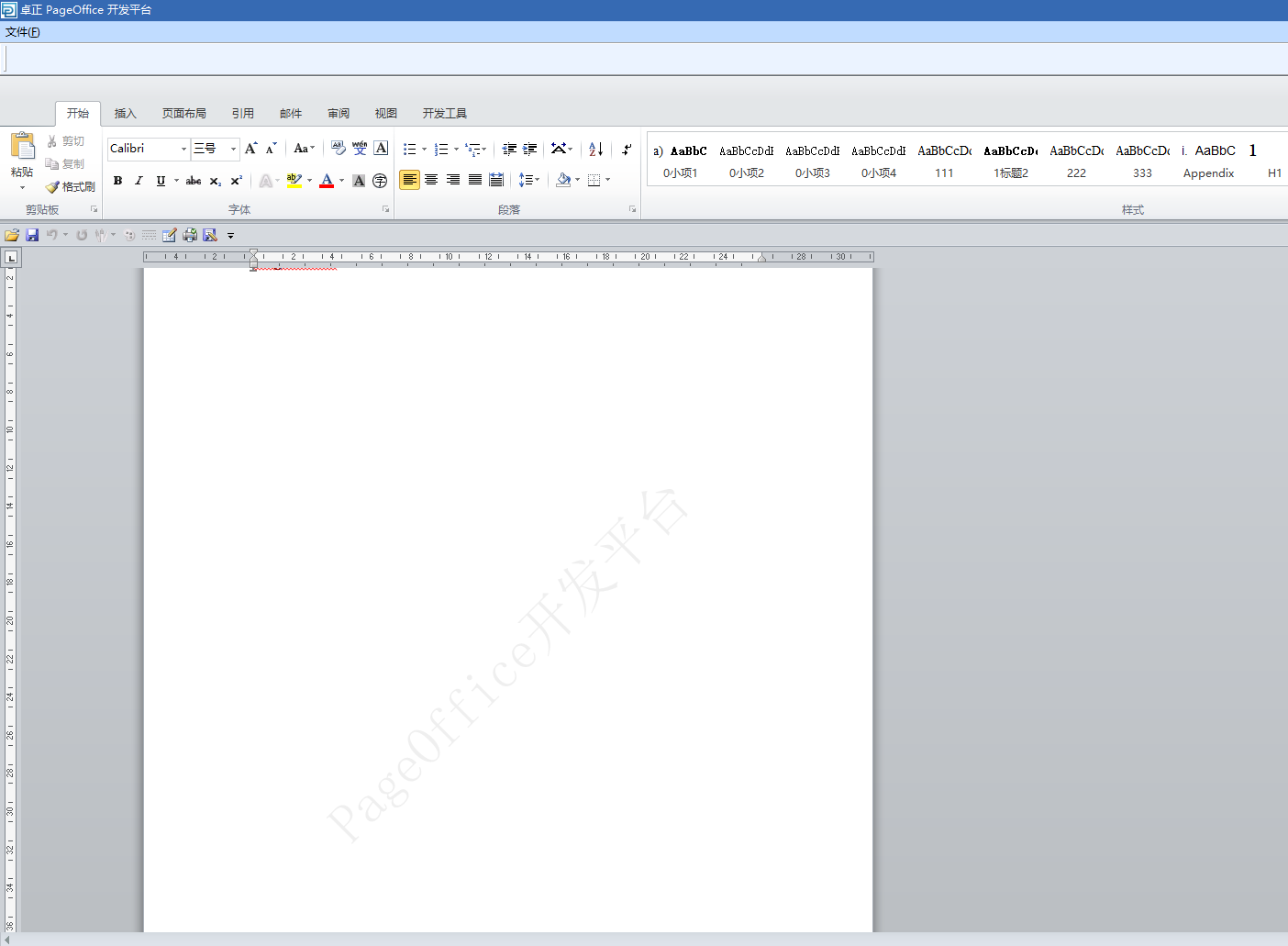Click the Borders grid icon
The height and width of the screenshot is (946, 1288).
[x=594, y=181]
